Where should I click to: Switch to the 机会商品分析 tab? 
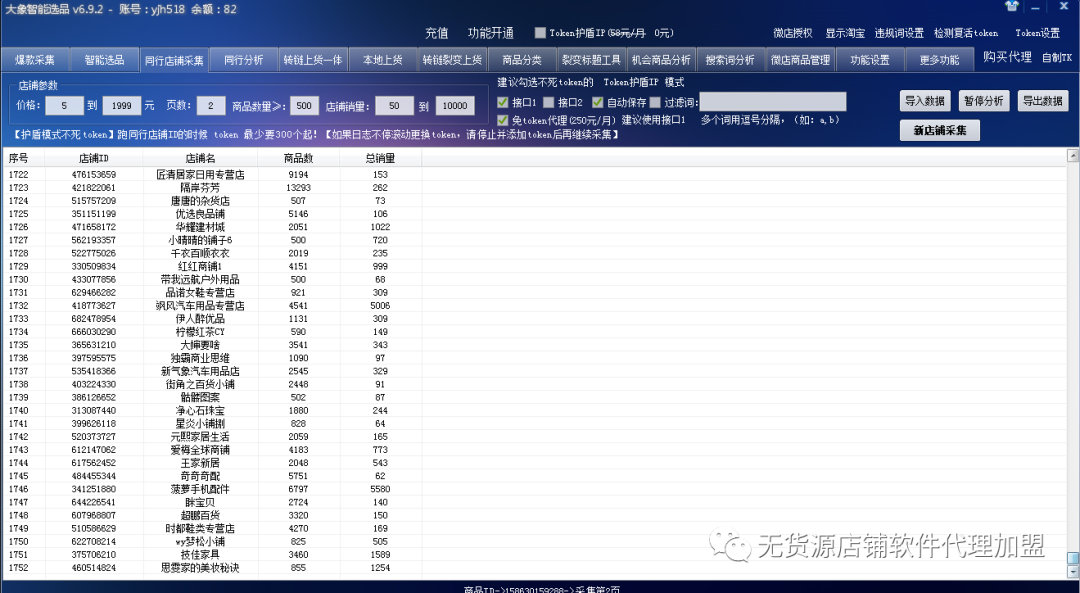[661, 60]
